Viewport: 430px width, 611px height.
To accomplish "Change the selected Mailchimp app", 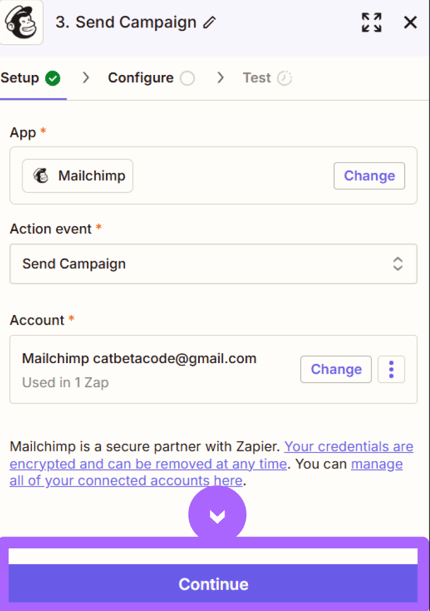I will click(369, 176).
